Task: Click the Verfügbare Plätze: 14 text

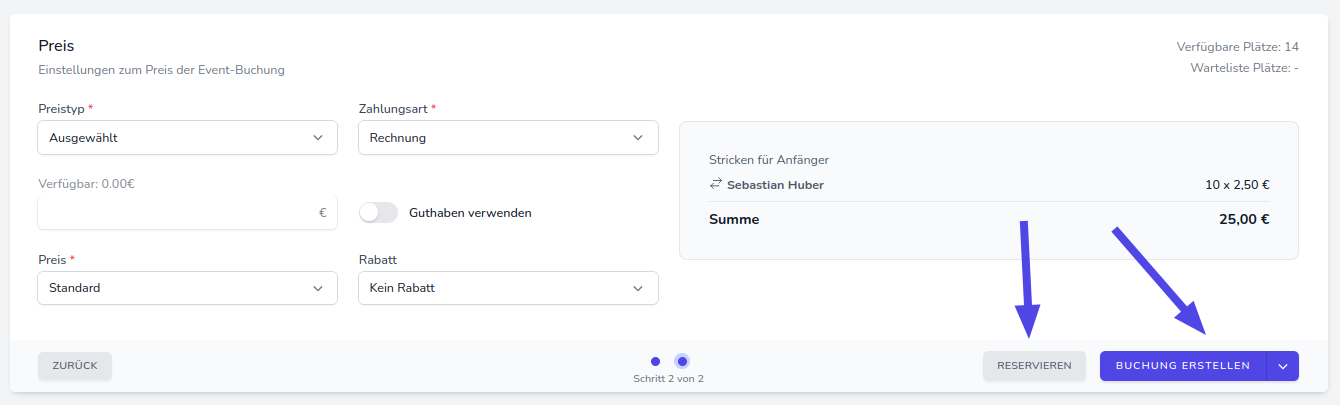Action: tap(1237, 47)
